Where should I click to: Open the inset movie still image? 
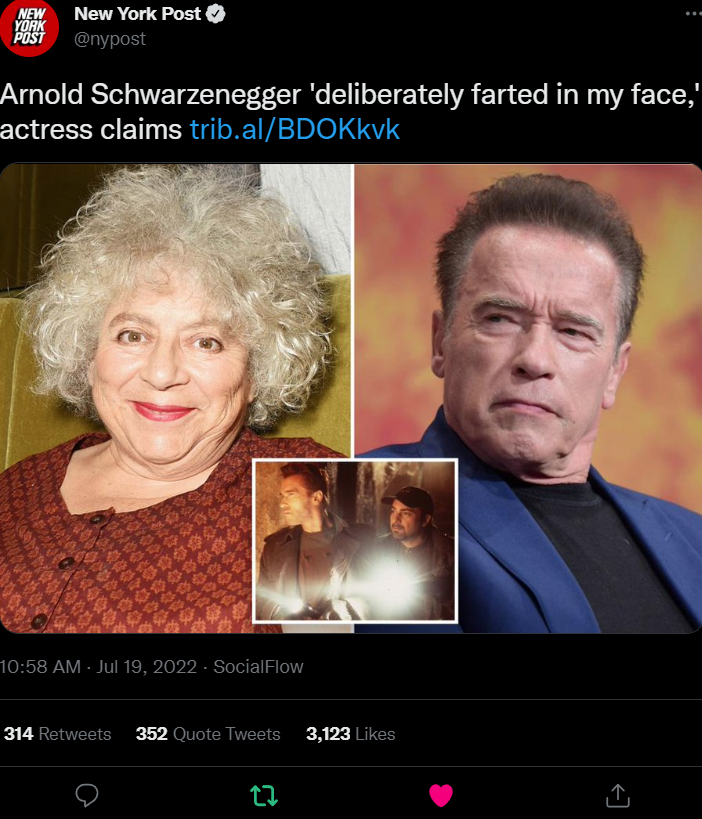tap(355, 541)
